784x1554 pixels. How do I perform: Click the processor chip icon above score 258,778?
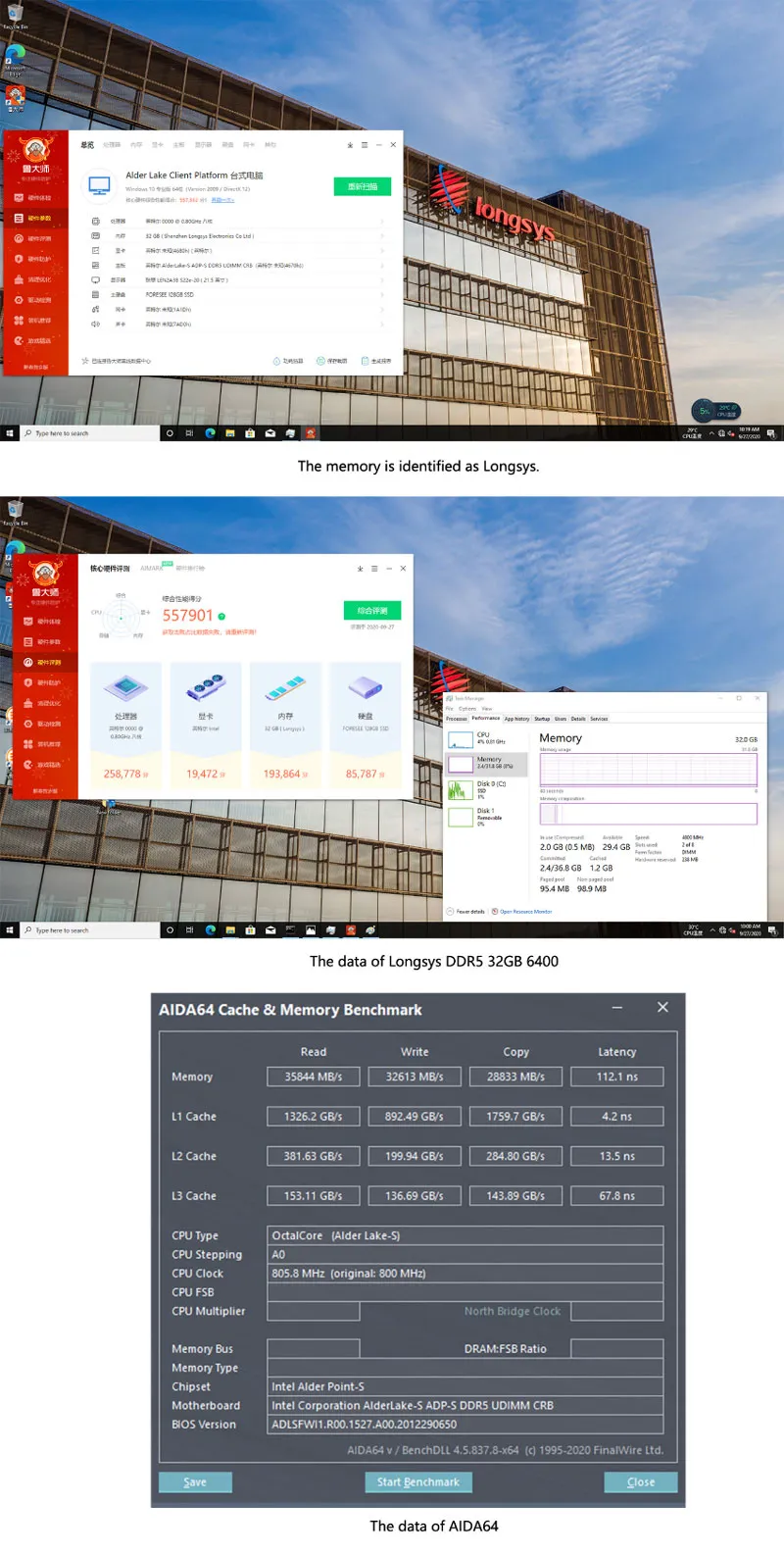(x=126, y=687)
